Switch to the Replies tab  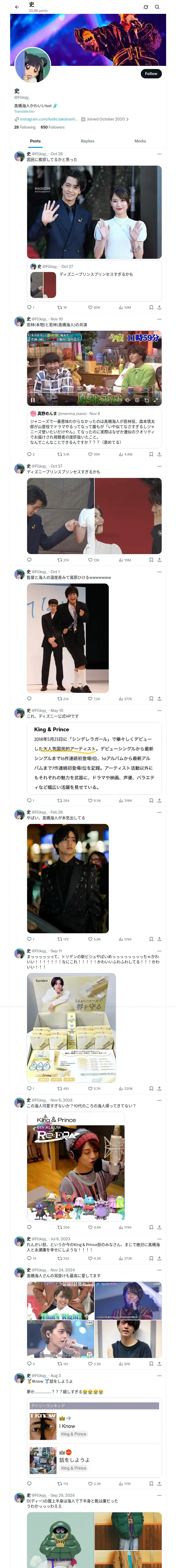click(87, 141)
